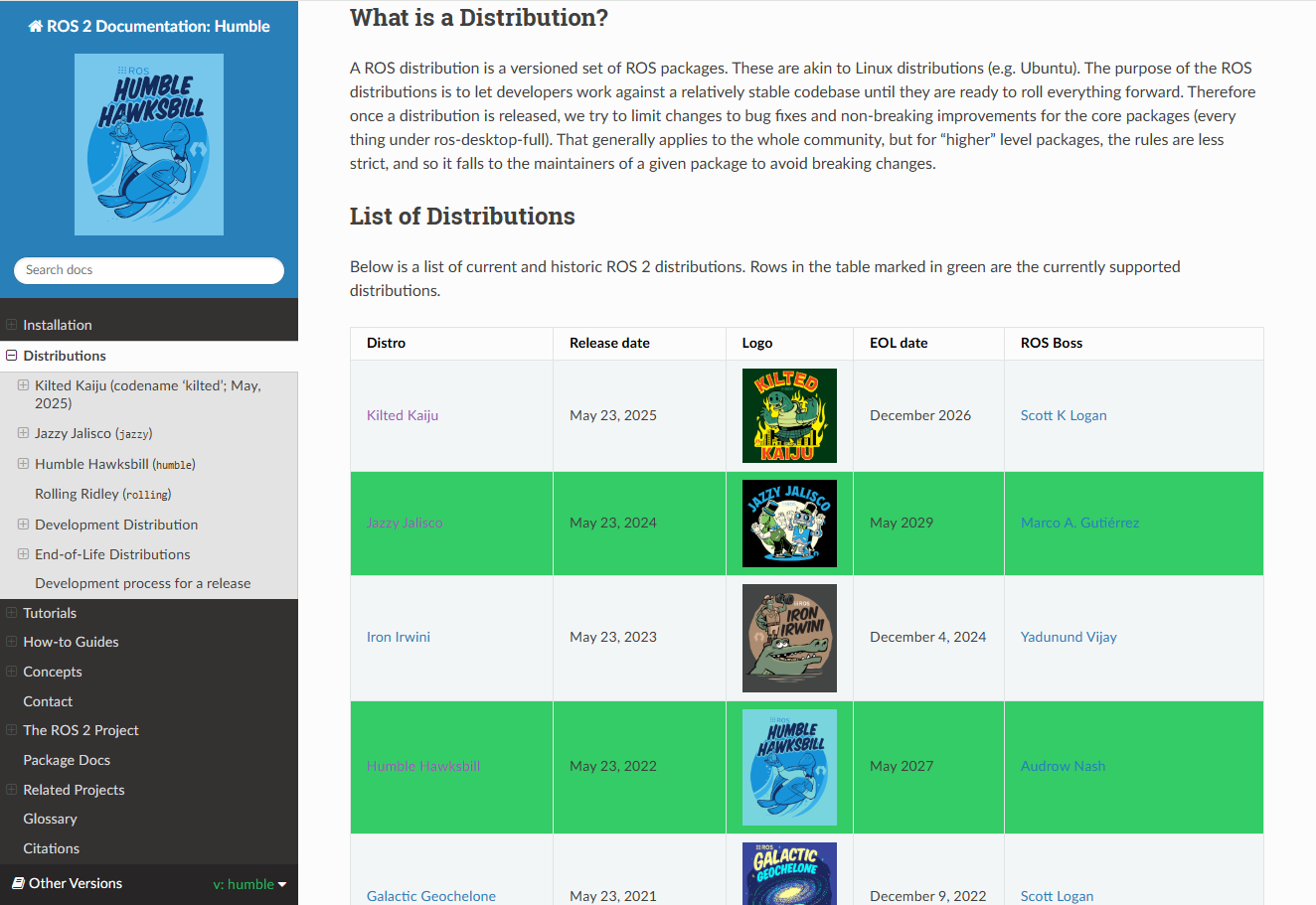Click the home icon beside ROS 2 Documentation
Image resolution: width=1316 pixels, height=905 pixels.
point(35,27)
